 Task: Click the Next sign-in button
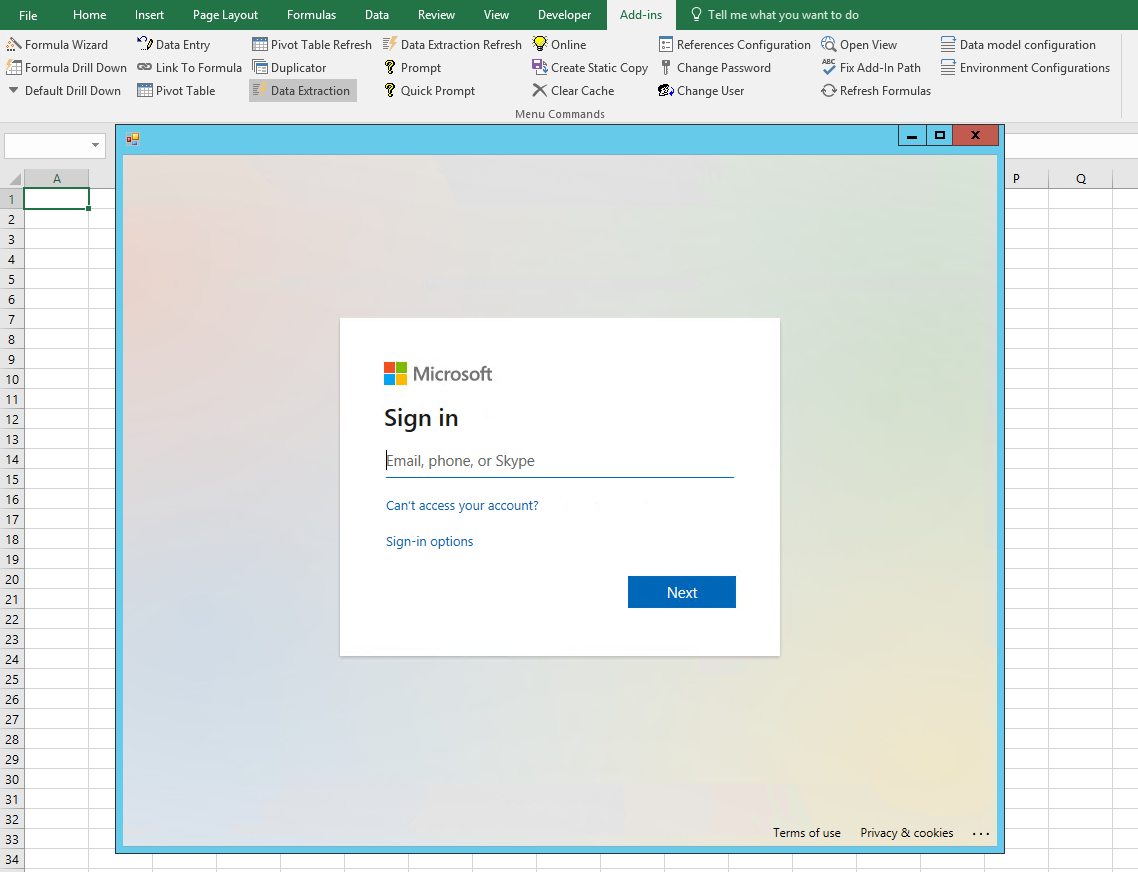(681, 592)
